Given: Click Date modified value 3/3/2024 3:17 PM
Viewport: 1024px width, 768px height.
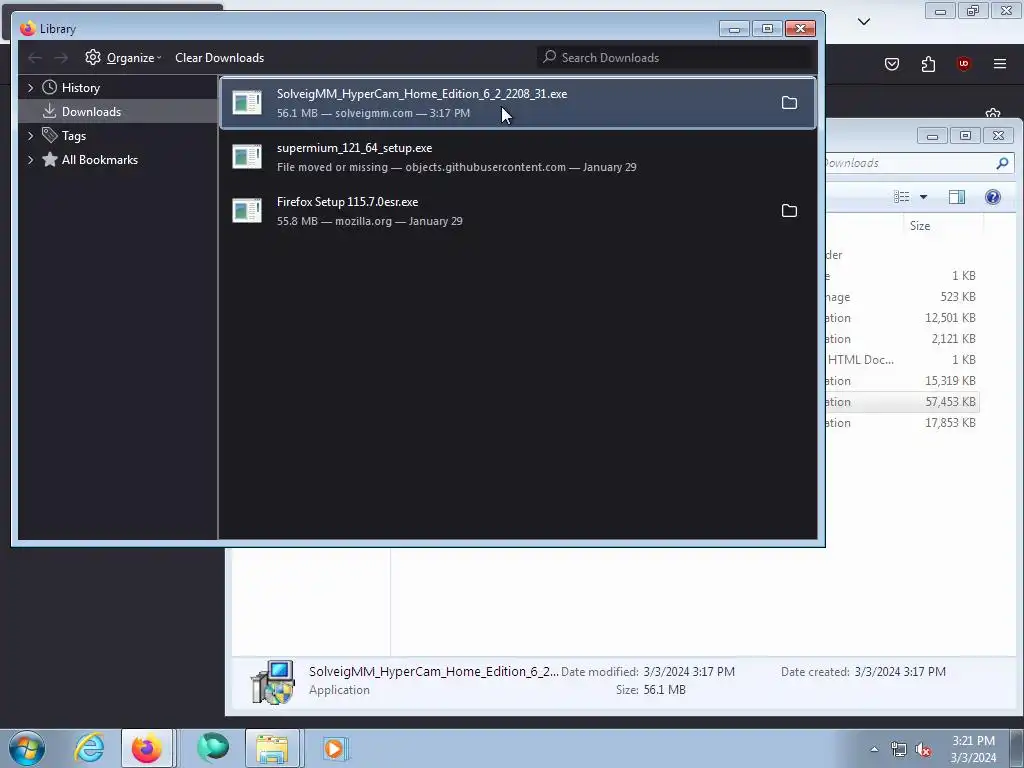Looking at the screenshot, I should pyautogui.click(x=689, y=671).
